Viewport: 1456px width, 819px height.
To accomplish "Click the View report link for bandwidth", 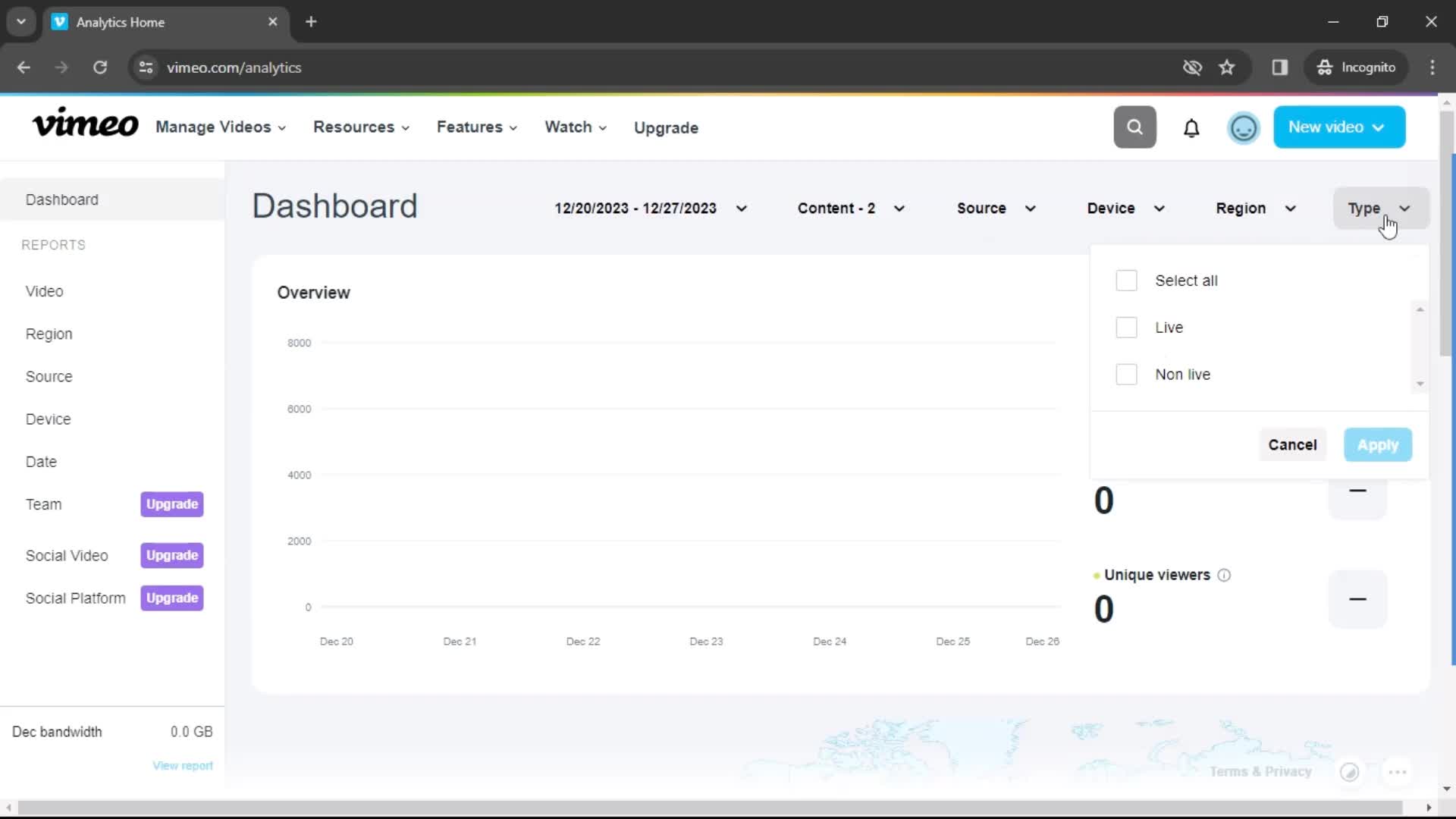I will 182,765.
